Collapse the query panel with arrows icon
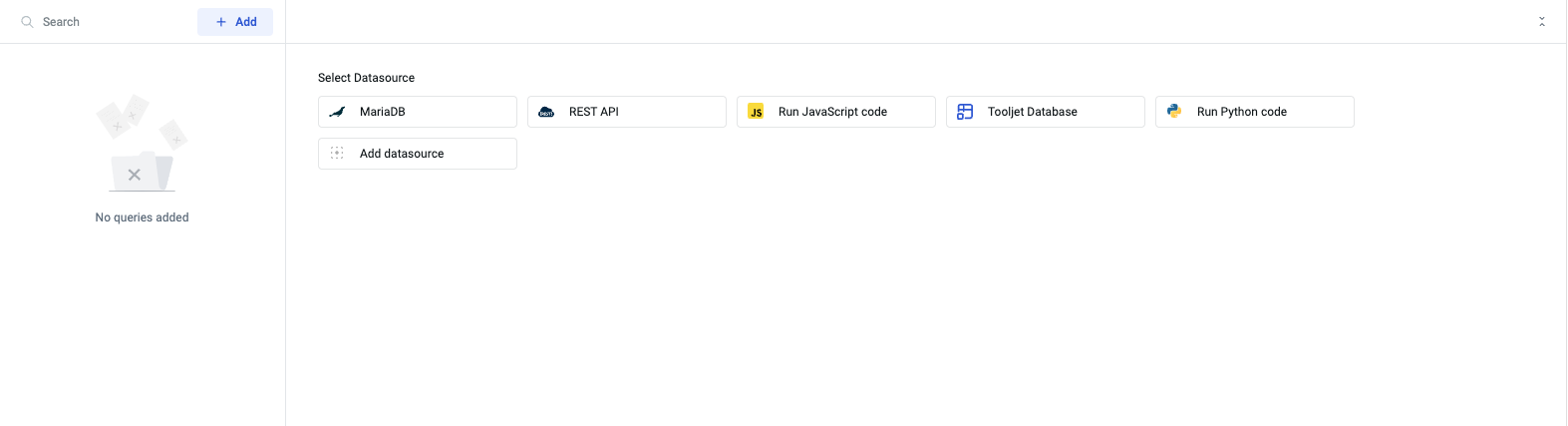 tap(1541, 22)
